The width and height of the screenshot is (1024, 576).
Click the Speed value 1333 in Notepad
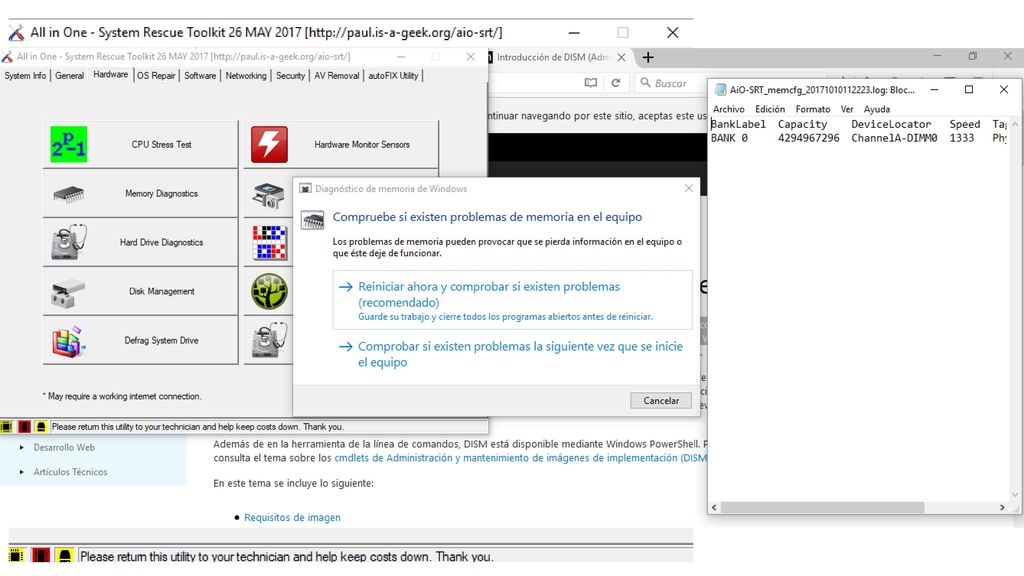tap(961, 138)
